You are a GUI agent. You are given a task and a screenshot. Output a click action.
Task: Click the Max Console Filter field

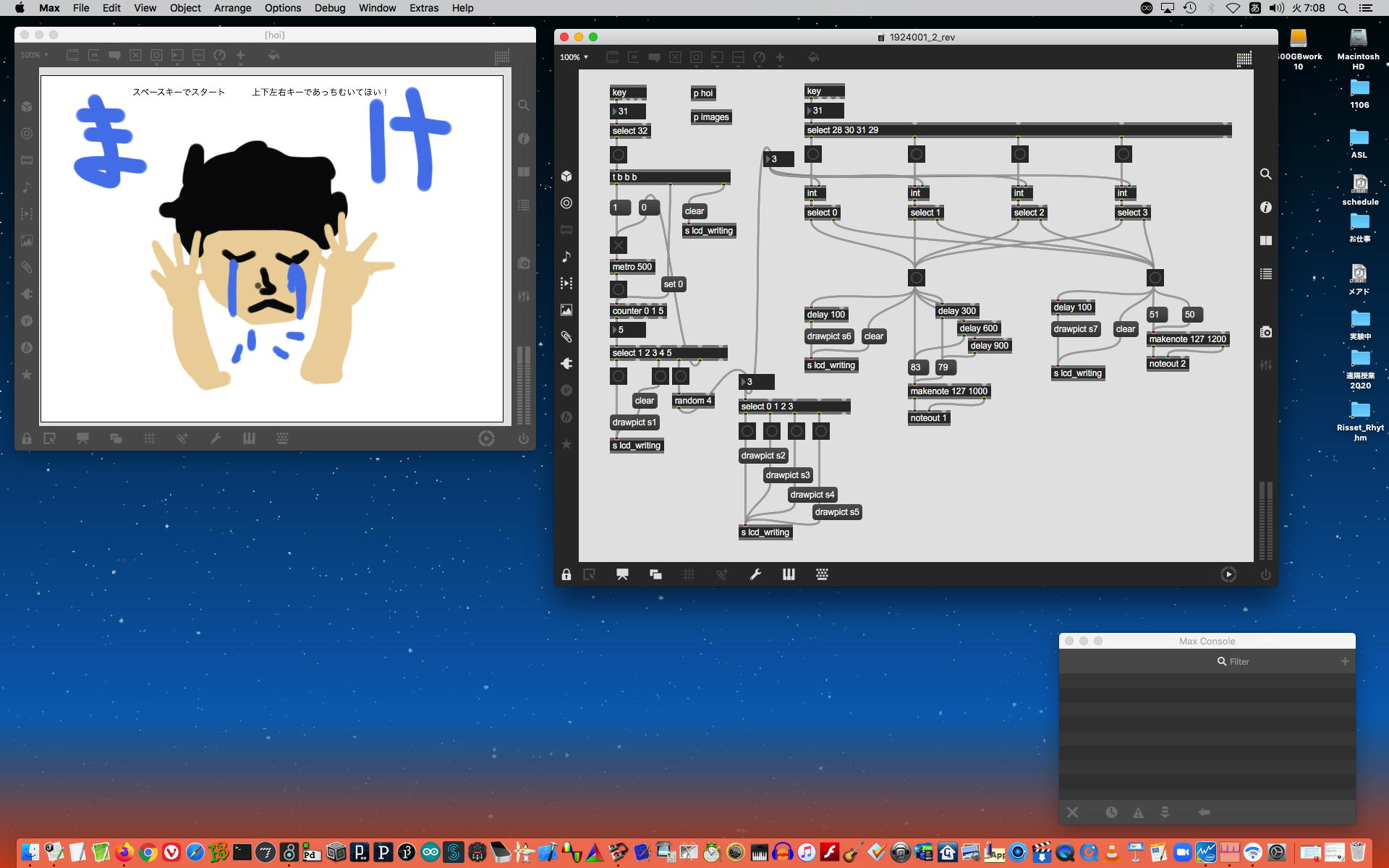tap(1239, 661)
